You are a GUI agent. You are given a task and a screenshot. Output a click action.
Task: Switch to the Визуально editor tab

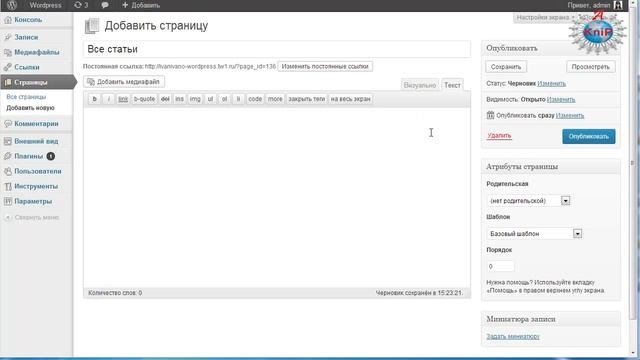click(x=420, y=85)
